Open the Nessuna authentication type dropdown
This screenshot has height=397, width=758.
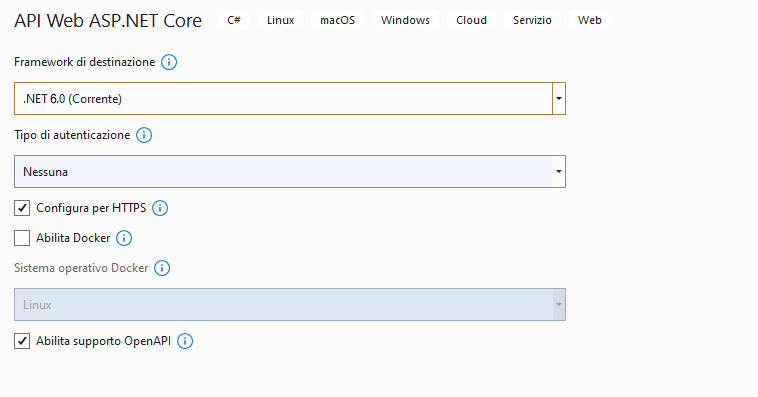pyautogui.click(x=290, y=172)
